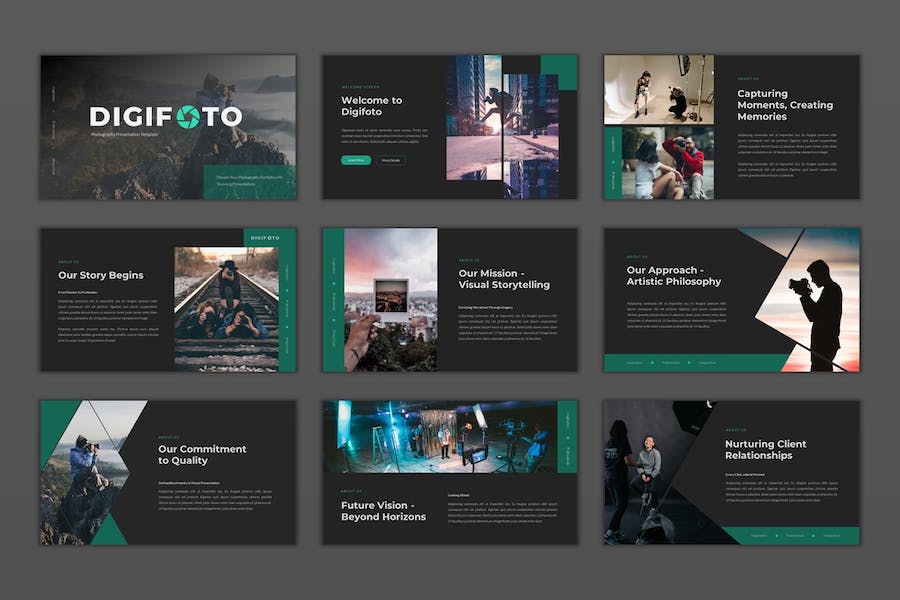Click the photographer in red jacket photo

tap(668, 163)
